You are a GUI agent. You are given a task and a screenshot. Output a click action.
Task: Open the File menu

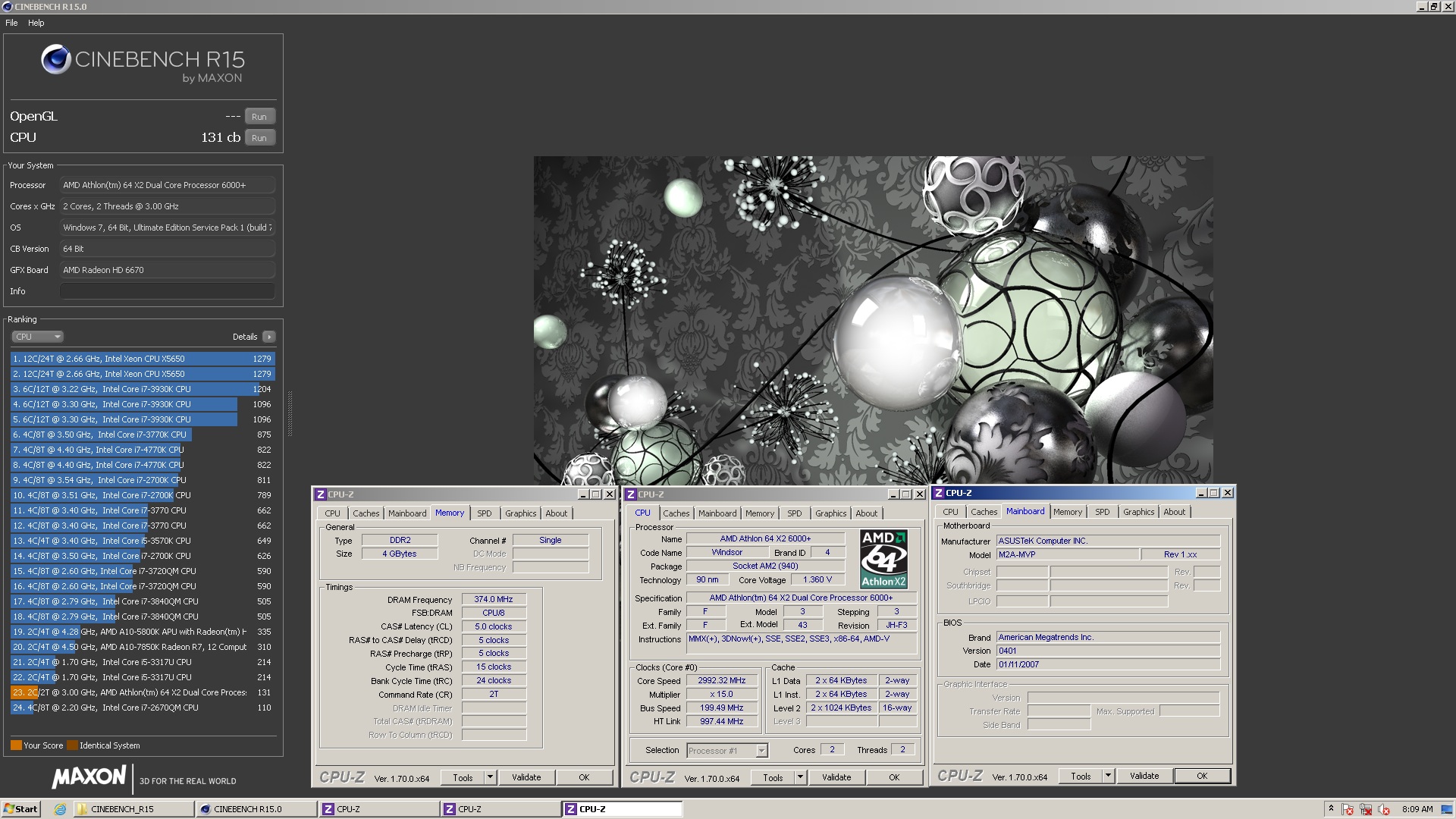tap(11, 23)
